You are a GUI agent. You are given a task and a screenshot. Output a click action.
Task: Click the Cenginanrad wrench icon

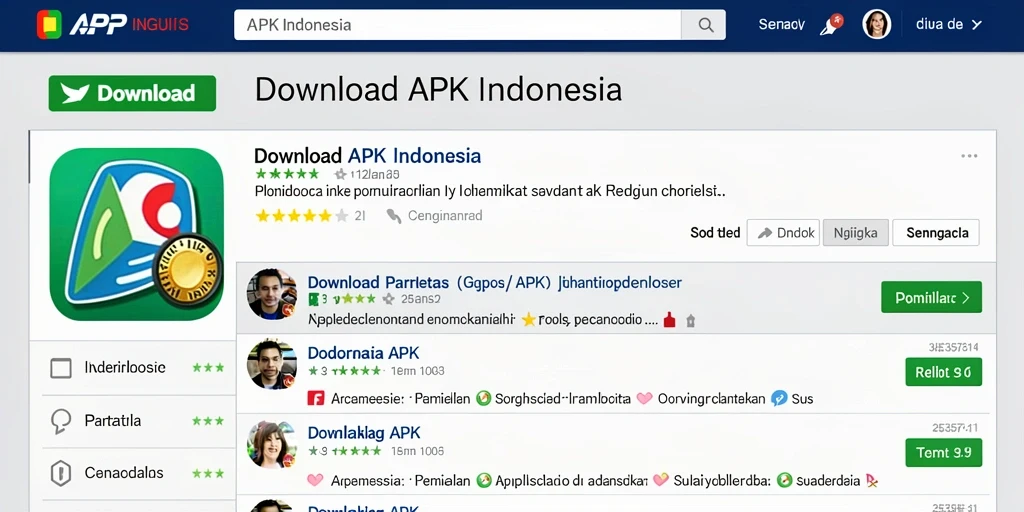(394, 216)
